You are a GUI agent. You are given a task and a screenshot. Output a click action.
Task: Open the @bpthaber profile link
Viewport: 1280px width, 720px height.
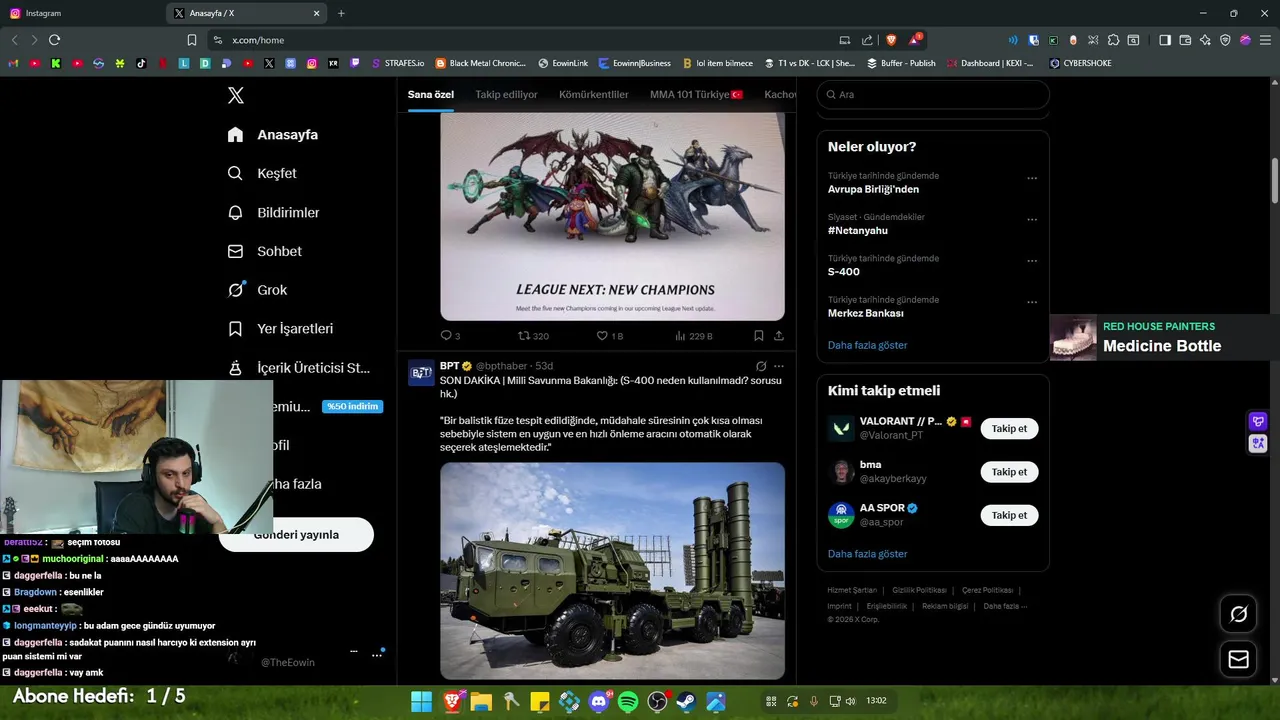pos(501,366)
